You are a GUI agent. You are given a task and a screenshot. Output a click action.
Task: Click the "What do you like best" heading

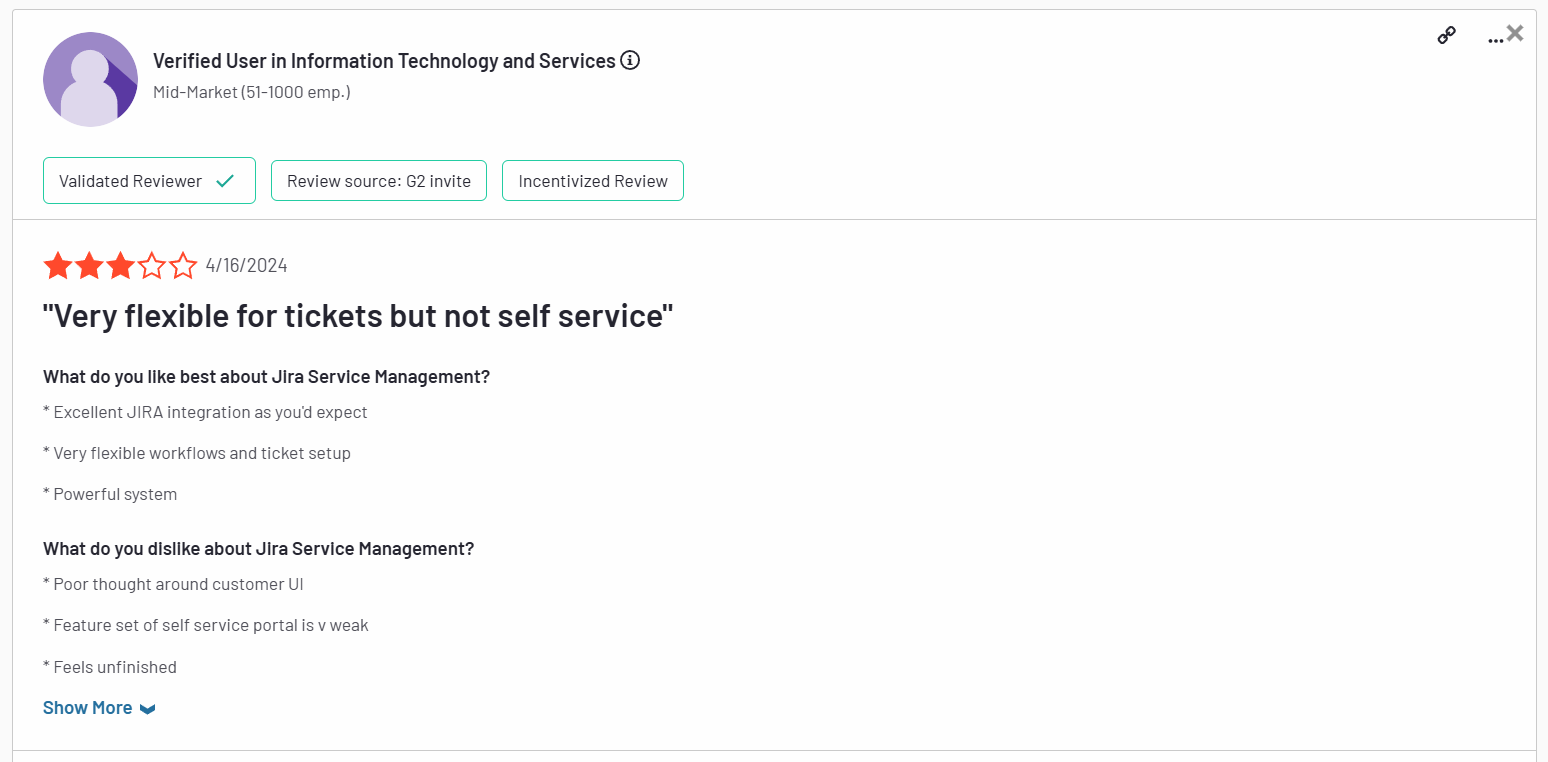click(266, 377)
